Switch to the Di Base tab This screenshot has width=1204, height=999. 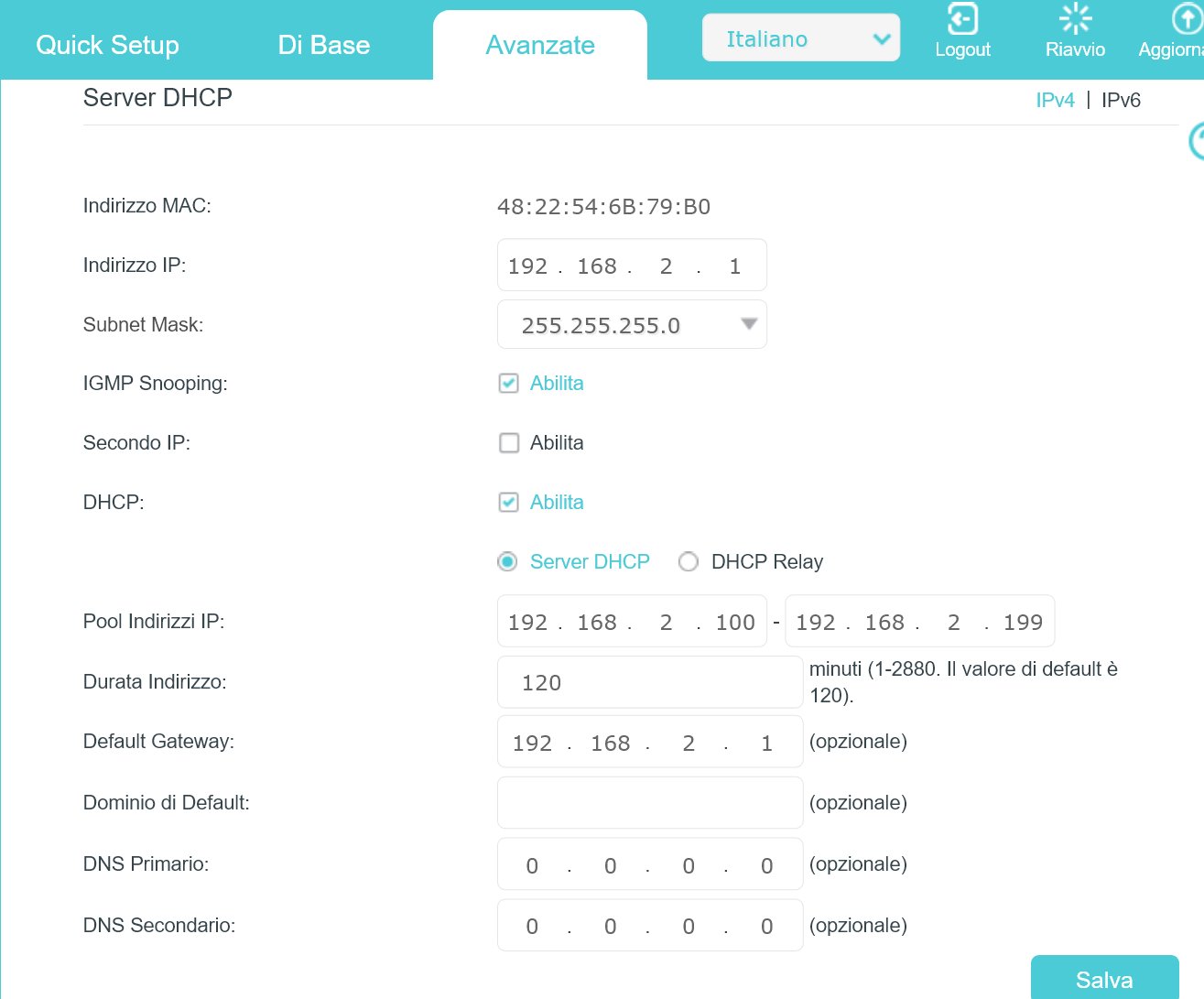click(x=324, y=45)
